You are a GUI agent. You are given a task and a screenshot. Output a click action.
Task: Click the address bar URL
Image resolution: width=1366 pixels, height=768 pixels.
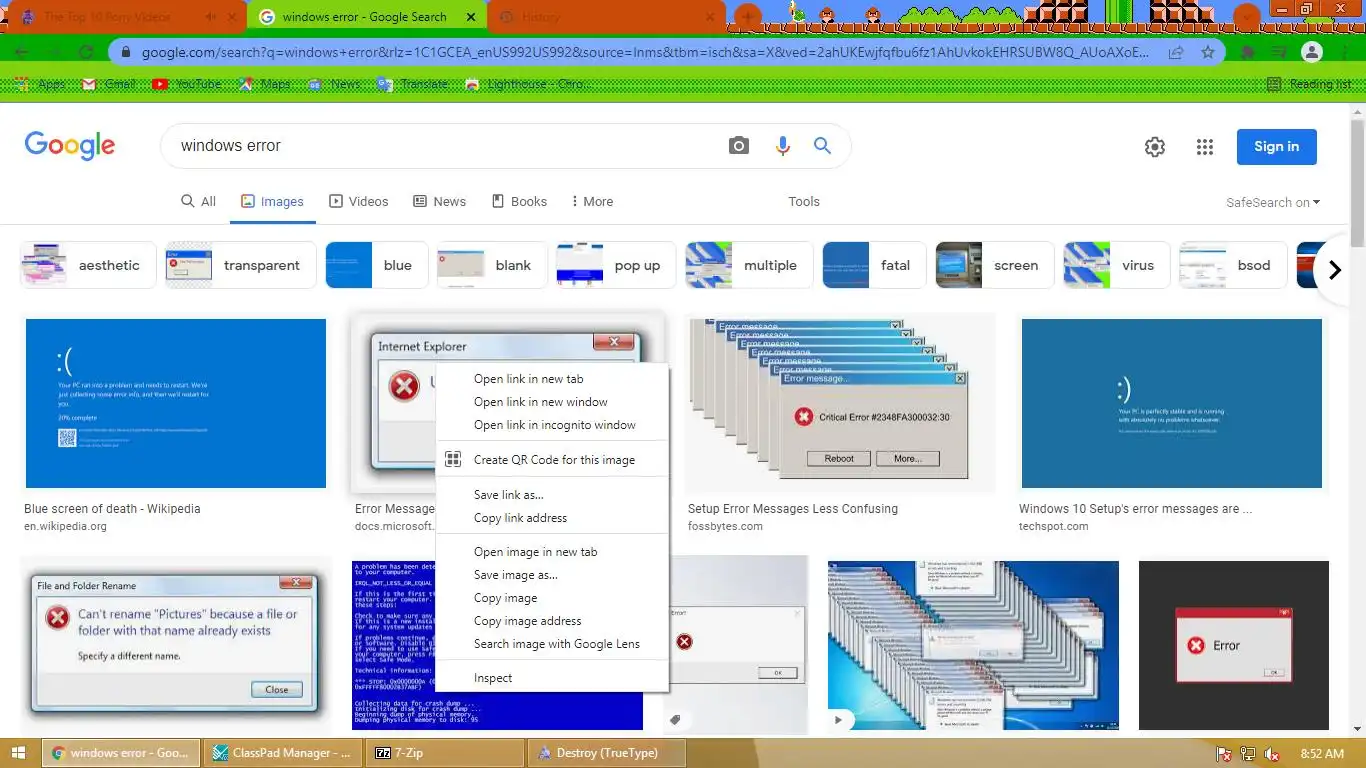645,52
